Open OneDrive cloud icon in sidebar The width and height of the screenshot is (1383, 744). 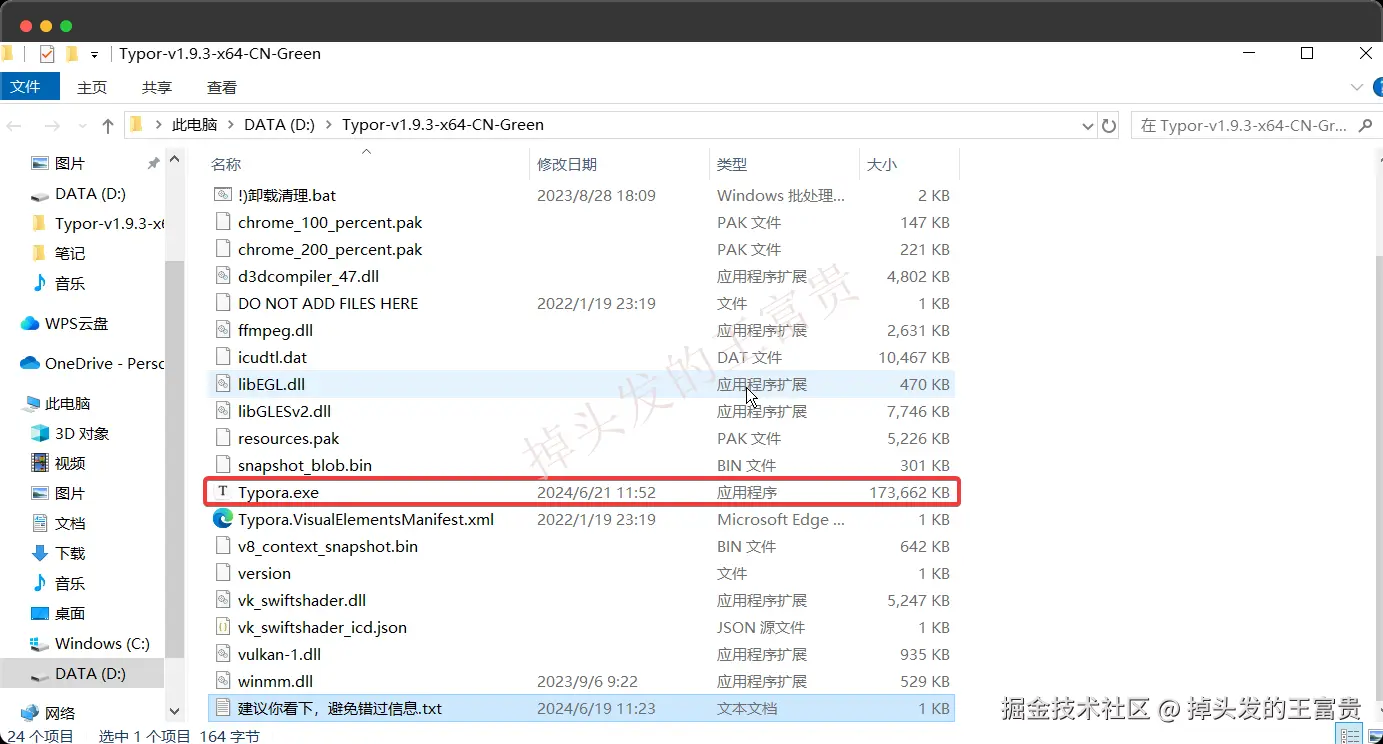click(x=30, y=363)
